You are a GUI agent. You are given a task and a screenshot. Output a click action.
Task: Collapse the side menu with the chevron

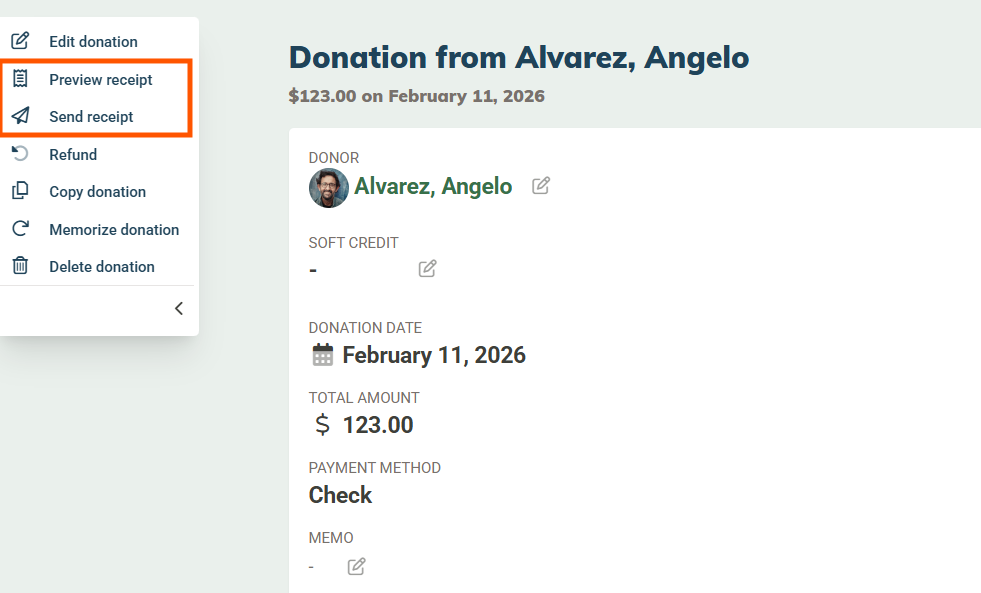point(179,309)
